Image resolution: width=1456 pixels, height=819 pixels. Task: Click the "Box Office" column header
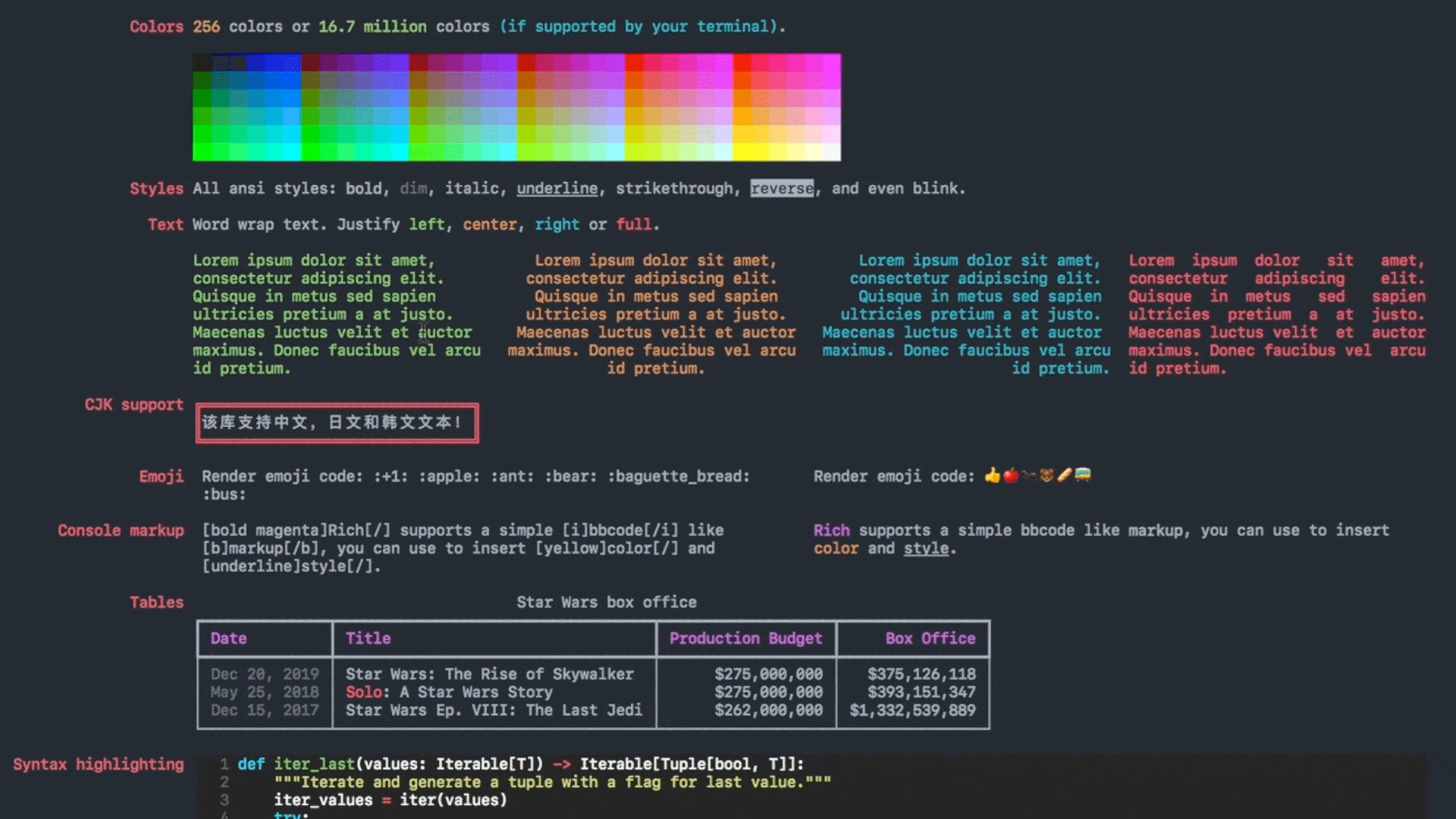(930, 639)
